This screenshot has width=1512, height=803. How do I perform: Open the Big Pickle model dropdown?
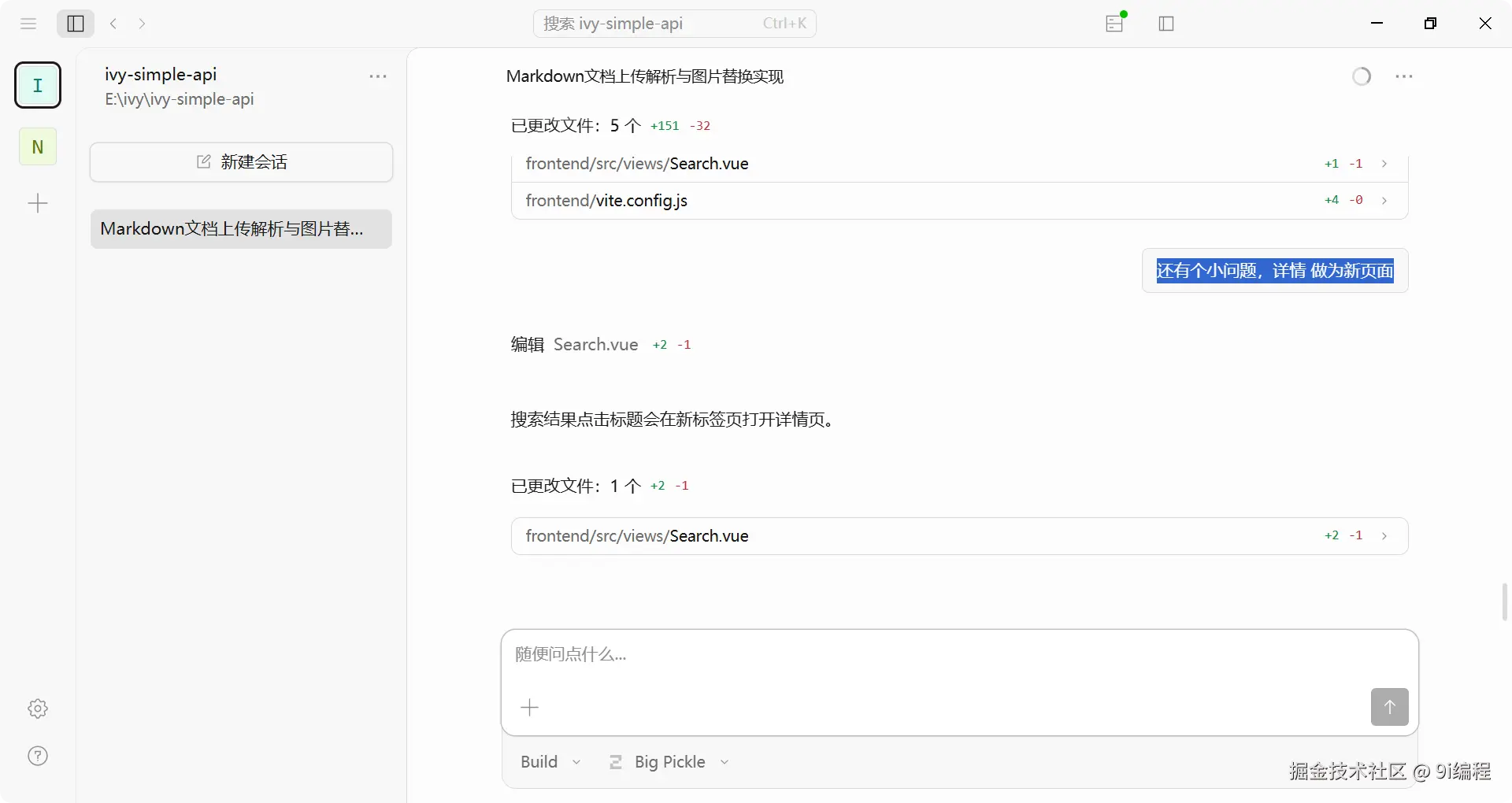(669, 762)
